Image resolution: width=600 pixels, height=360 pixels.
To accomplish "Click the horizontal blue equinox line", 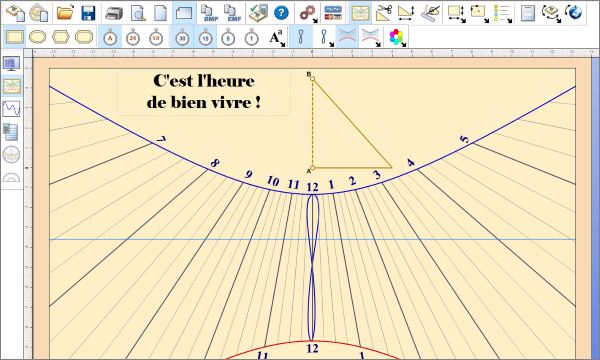I will click(x=312, y=239).
